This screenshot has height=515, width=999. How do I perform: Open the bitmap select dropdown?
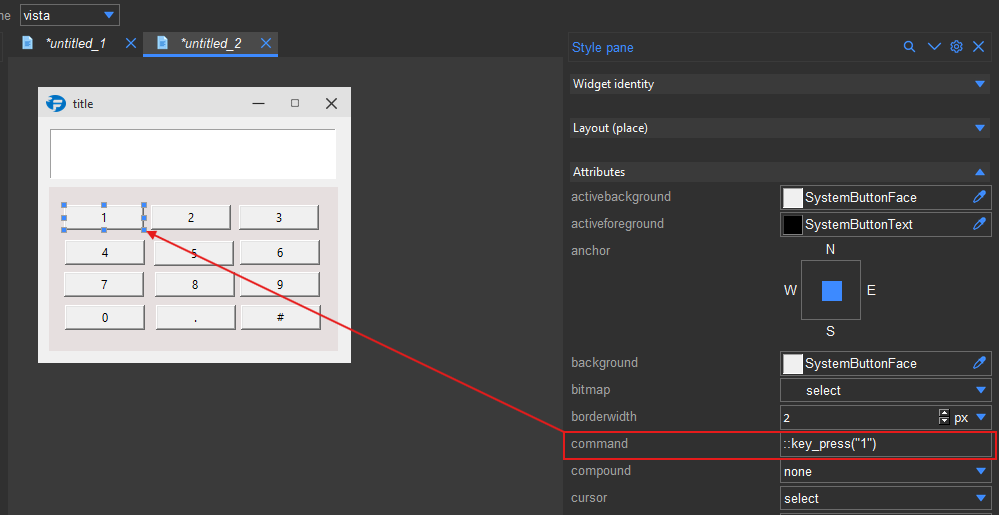click(886, 390)
